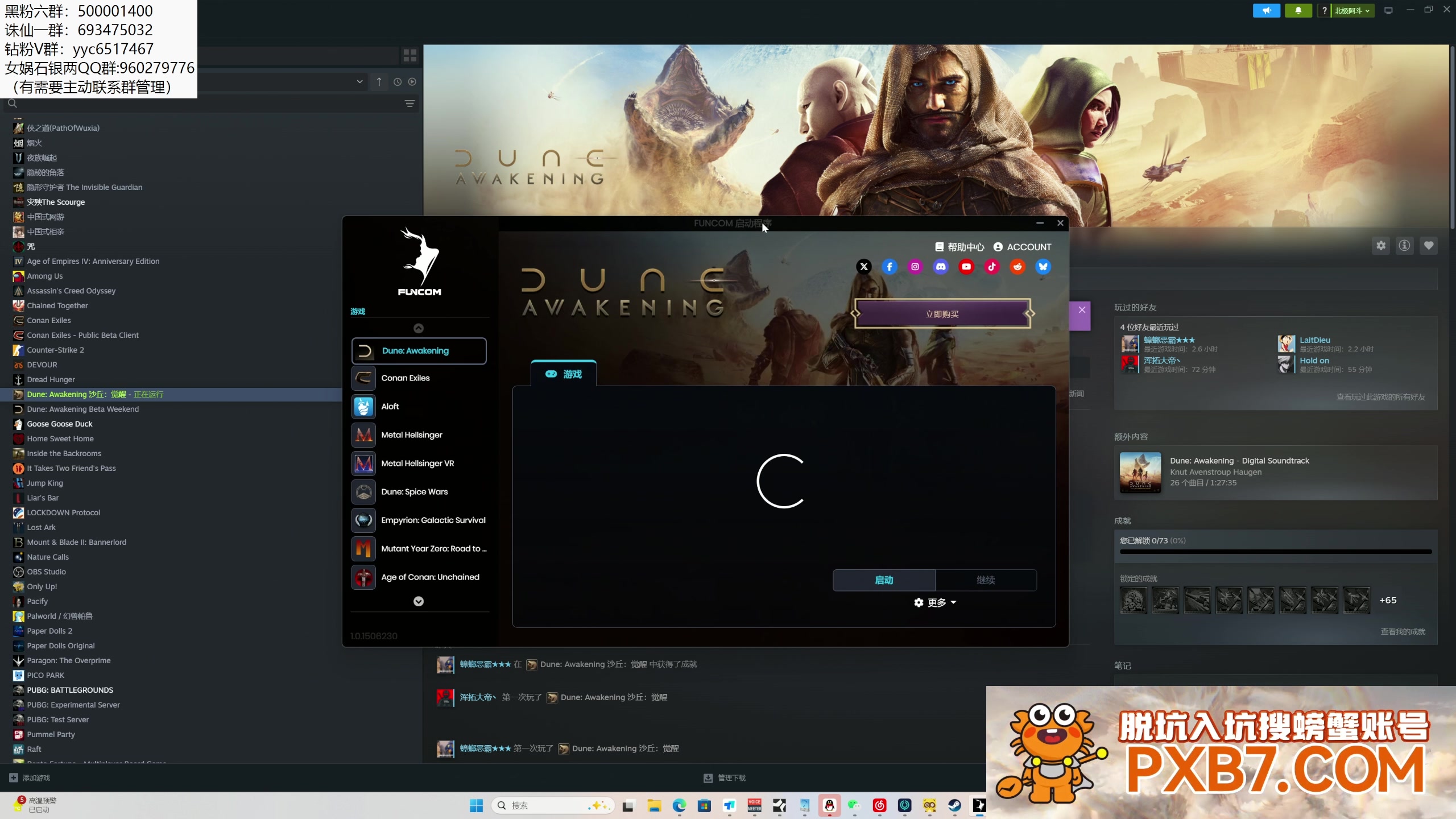Click 查看我的成就 achievements link
1456x819 pixels.
pyautogui.click(x=1403, y=631)
